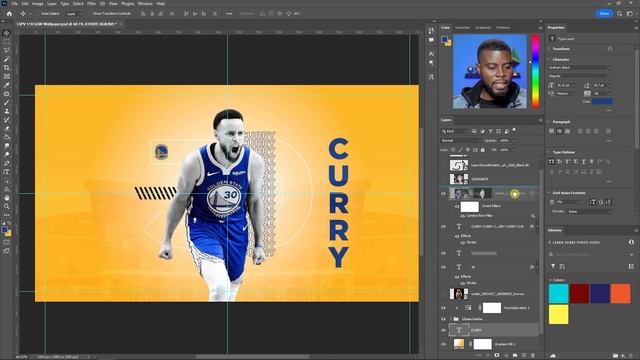This screenshot has height=360, width=640.
Task: Click create new layer icon
Action: 524,356
